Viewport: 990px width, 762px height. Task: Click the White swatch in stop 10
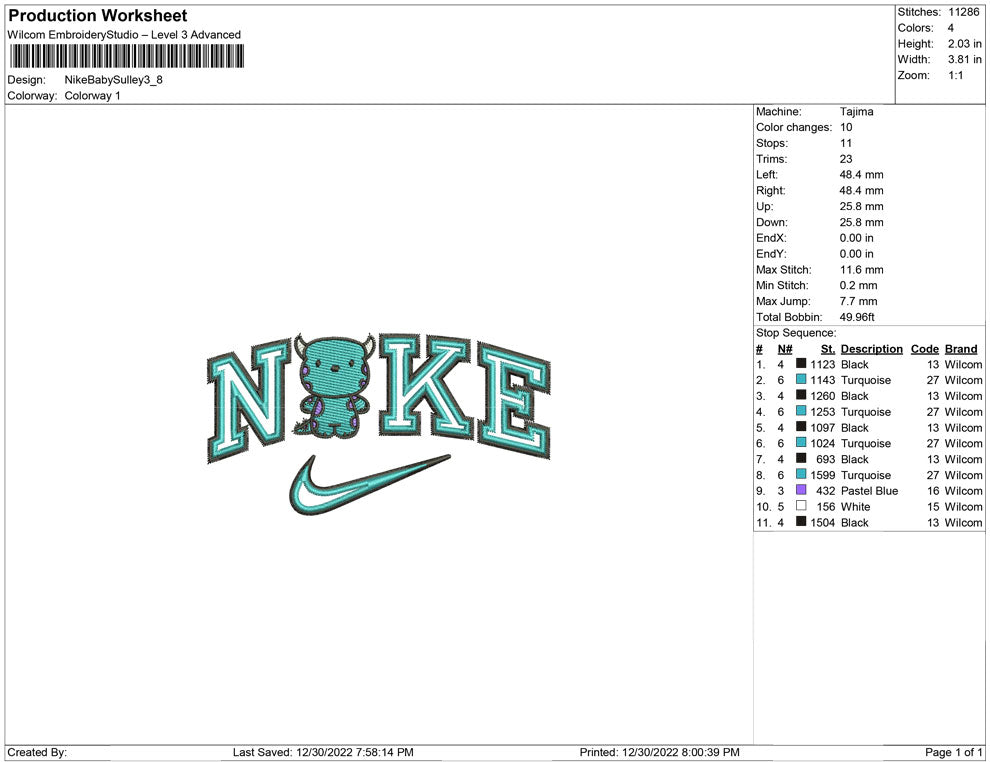pyautogui.click(x=801, y=506)
